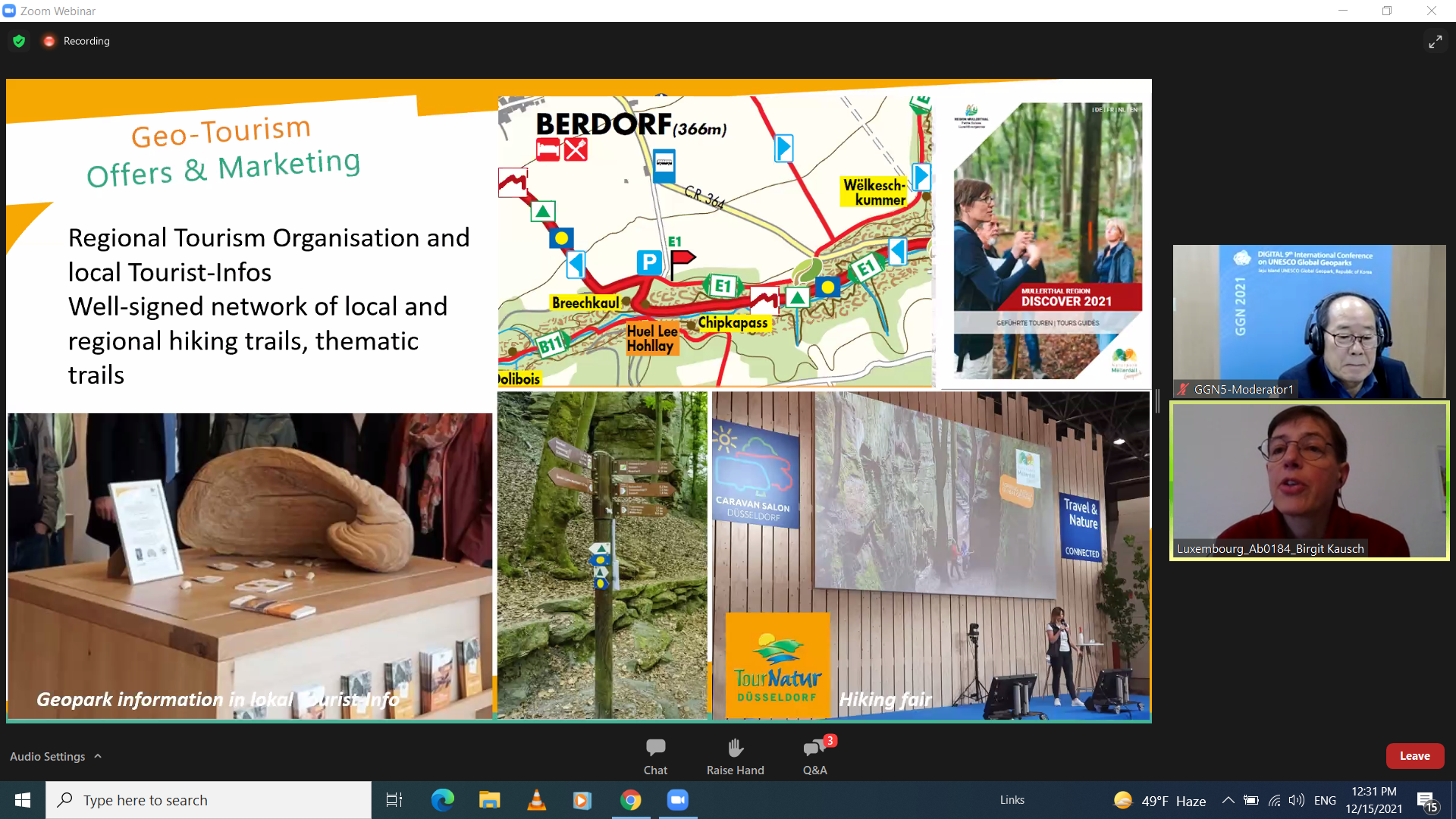Image resolution: width=1456 pixels, height=819 pixels.
Task: Leave the webinar
Action: tap(1414, 756)
